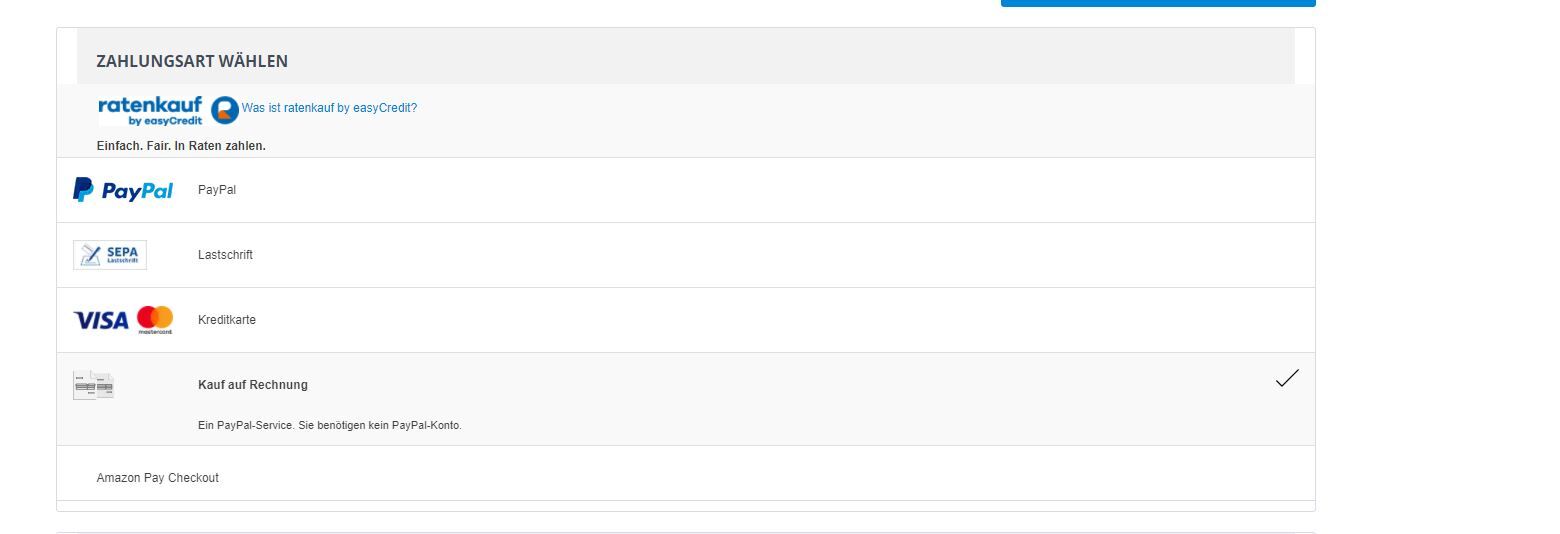
Task: Click the 'Einfach. Fair. In Raten zahlen.' text
Action: [x=181, y=146]
